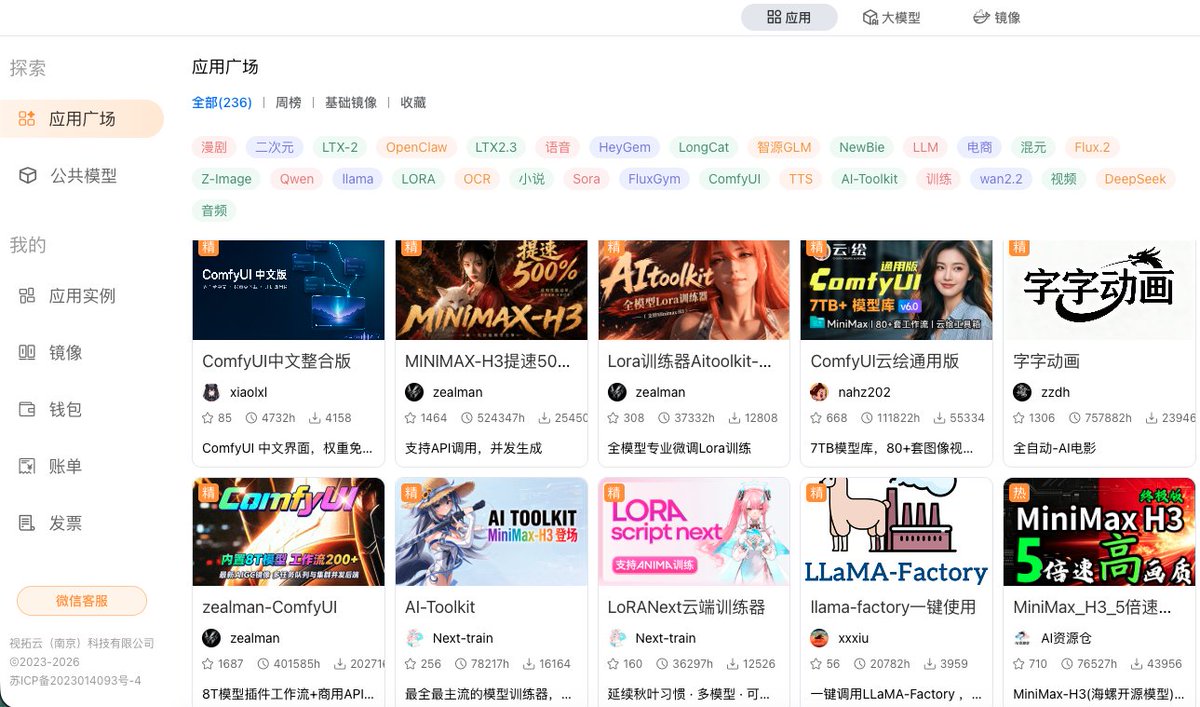
Task: Click the zealman-ComfyUI title
Action: [269, 607]
